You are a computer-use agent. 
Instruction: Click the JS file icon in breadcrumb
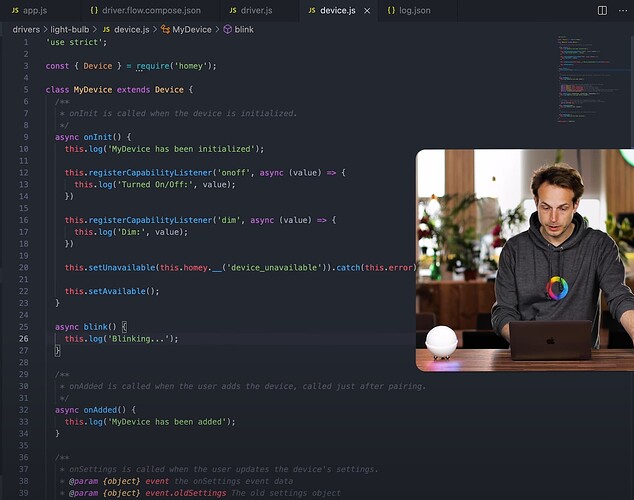coord(106,30)
